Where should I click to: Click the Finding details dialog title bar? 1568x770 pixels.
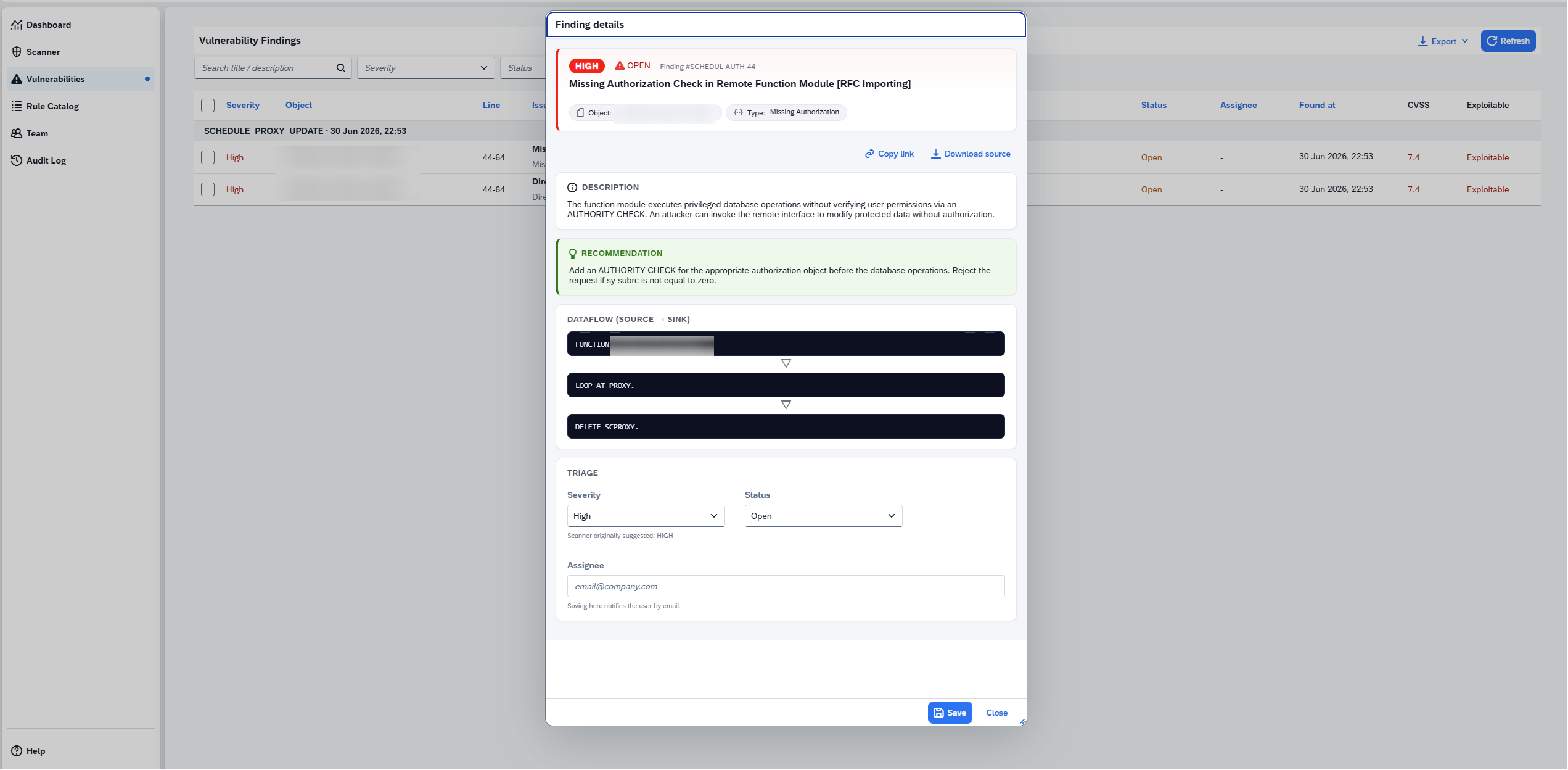786,25
